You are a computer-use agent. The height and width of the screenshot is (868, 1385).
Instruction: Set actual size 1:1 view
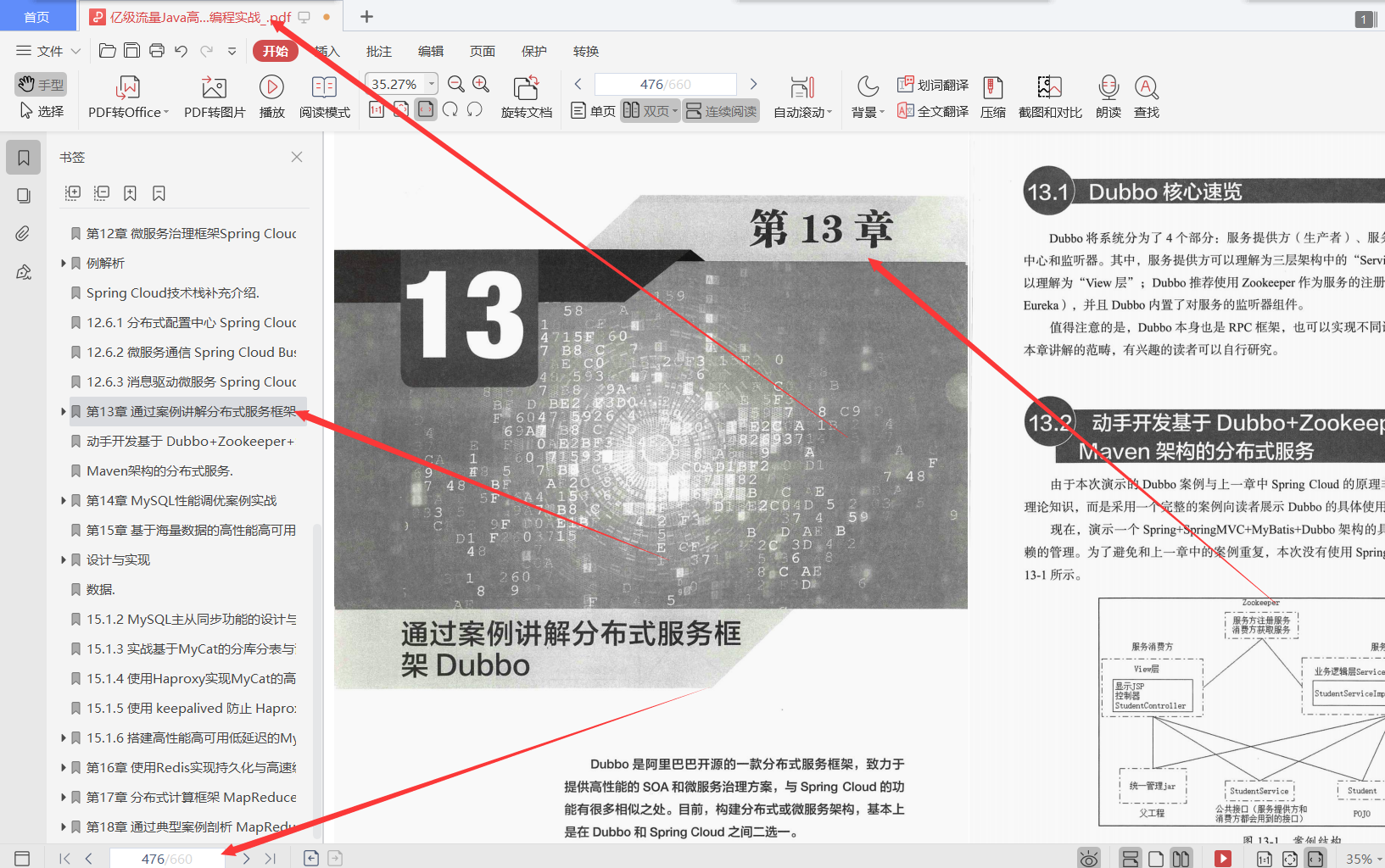(x=377, y=109)
